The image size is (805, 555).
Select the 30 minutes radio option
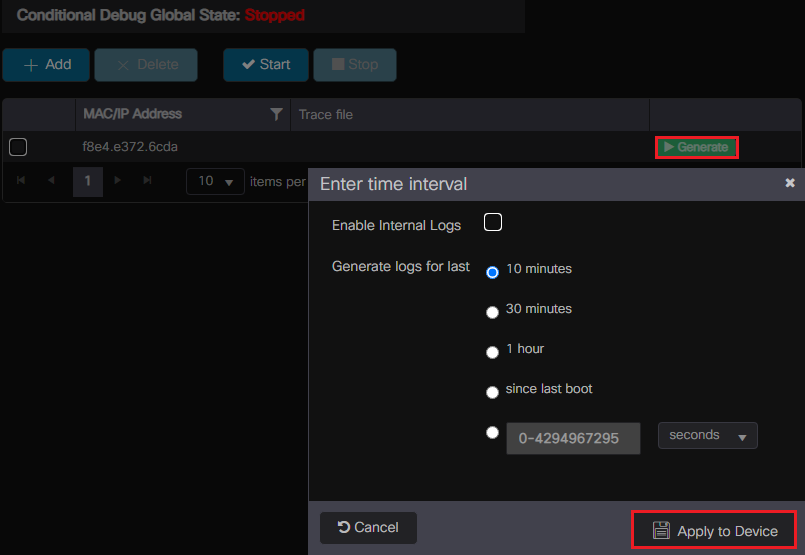pyautogui.click(x=492, y=312)
